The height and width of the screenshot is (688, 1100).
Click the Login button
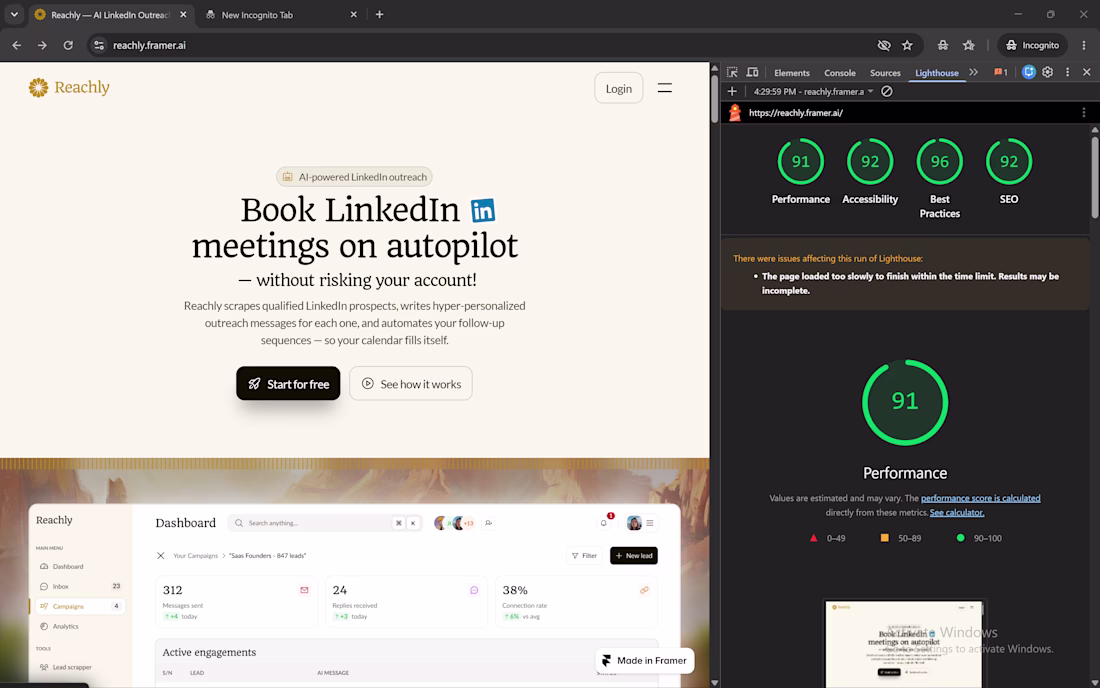pyautogui.click(x=618, y=88)
